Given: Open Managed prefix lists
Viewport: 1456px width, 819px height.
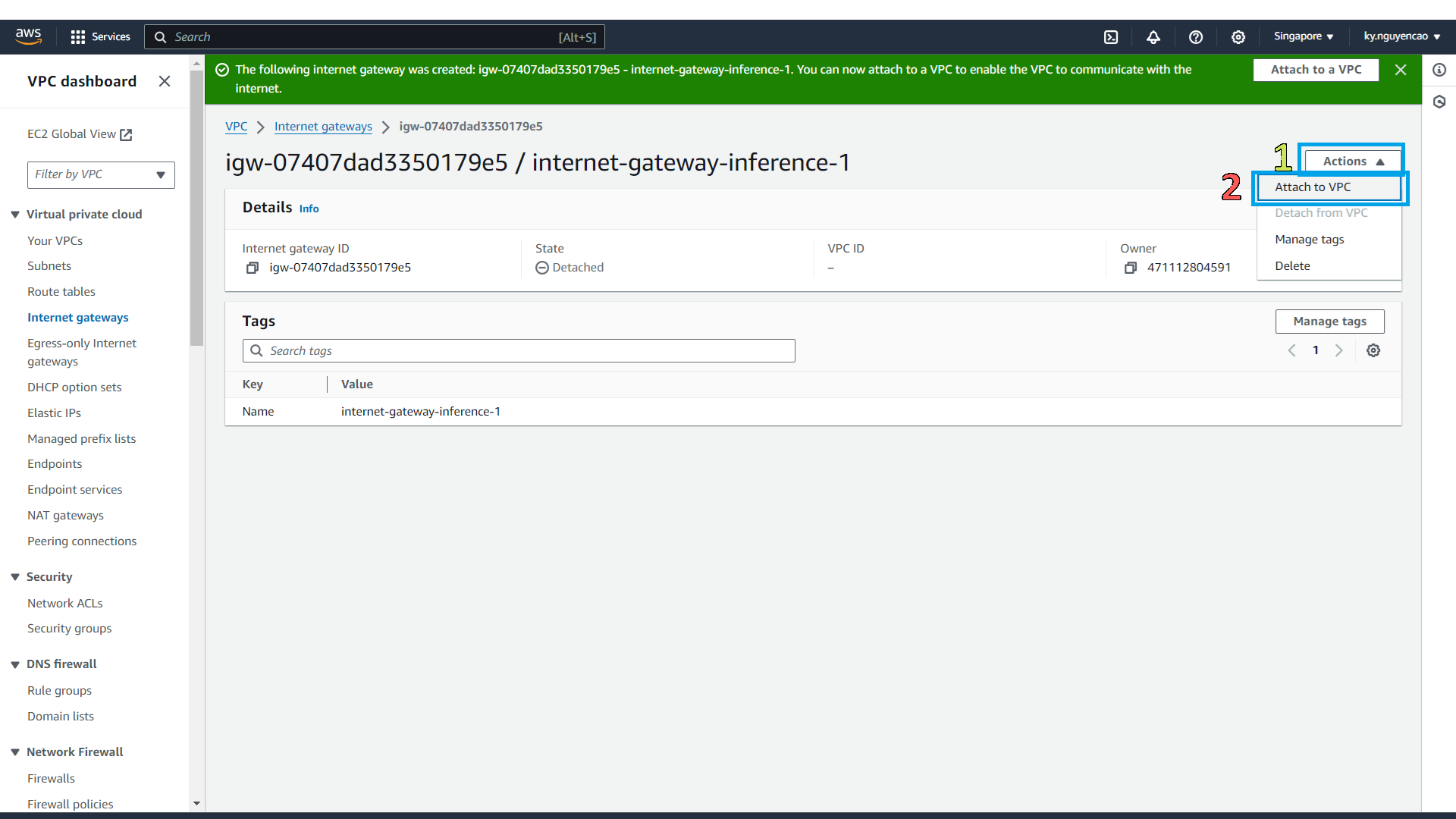Looking at the screenshot, I should [x=82, y=439].
